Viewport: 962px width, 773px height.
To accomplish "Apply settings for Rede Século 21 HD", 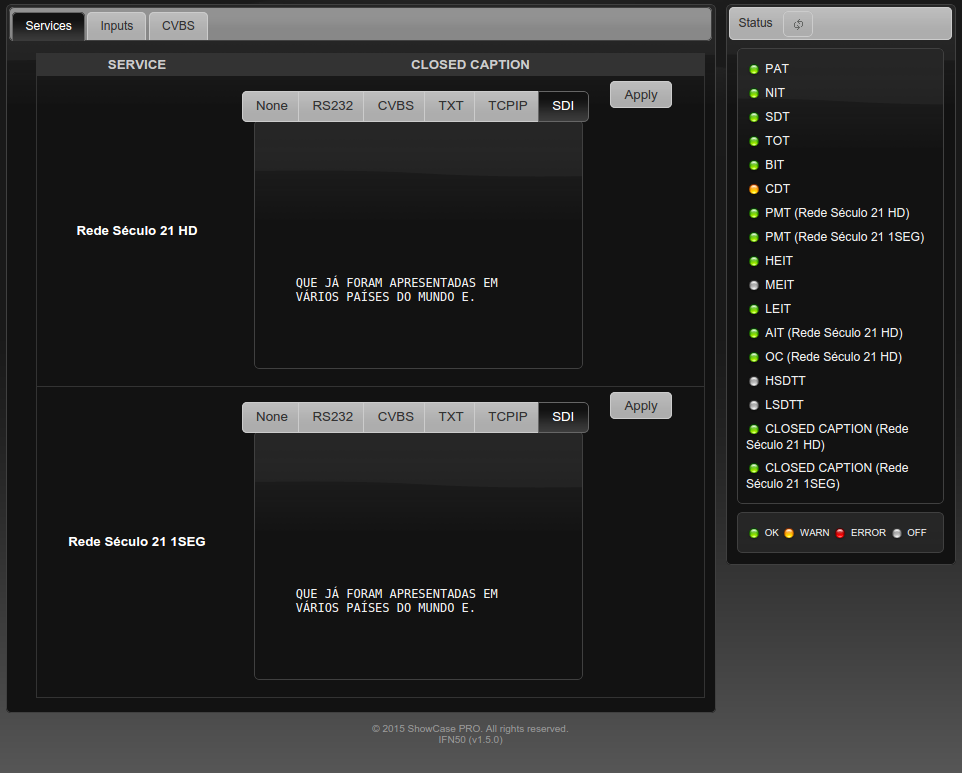I will point(640,95).
